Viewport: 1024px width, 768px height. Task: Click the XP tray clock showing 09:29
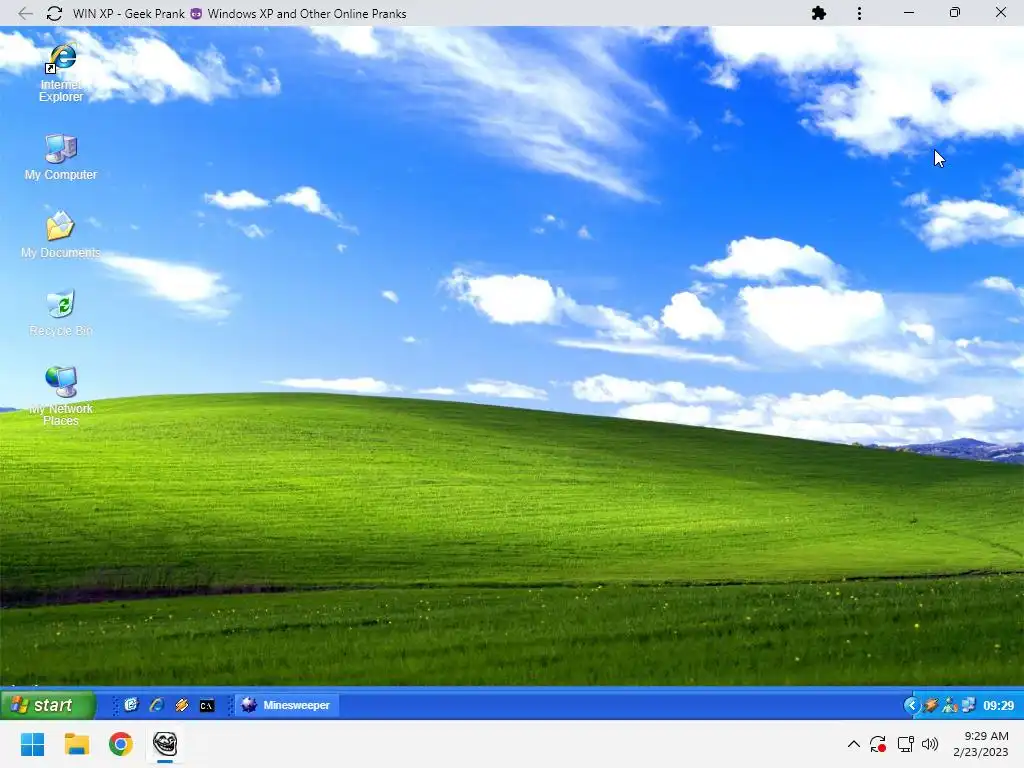coord(999,705)
